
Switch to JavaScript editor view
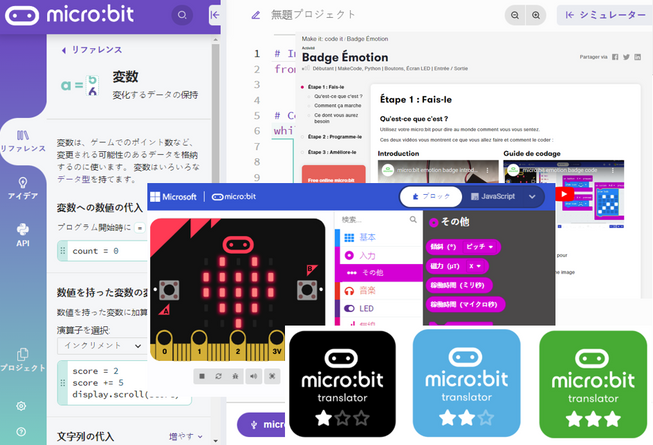click(493, 196)
